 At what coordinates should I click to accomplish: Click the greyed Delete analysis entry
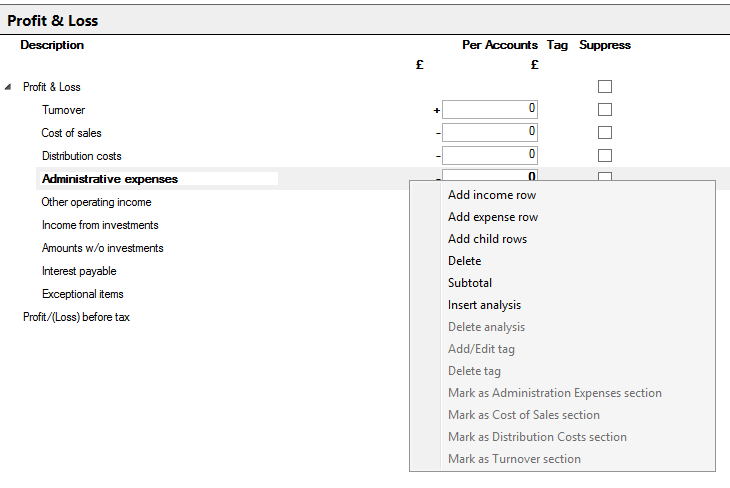(x=486, y=327)
